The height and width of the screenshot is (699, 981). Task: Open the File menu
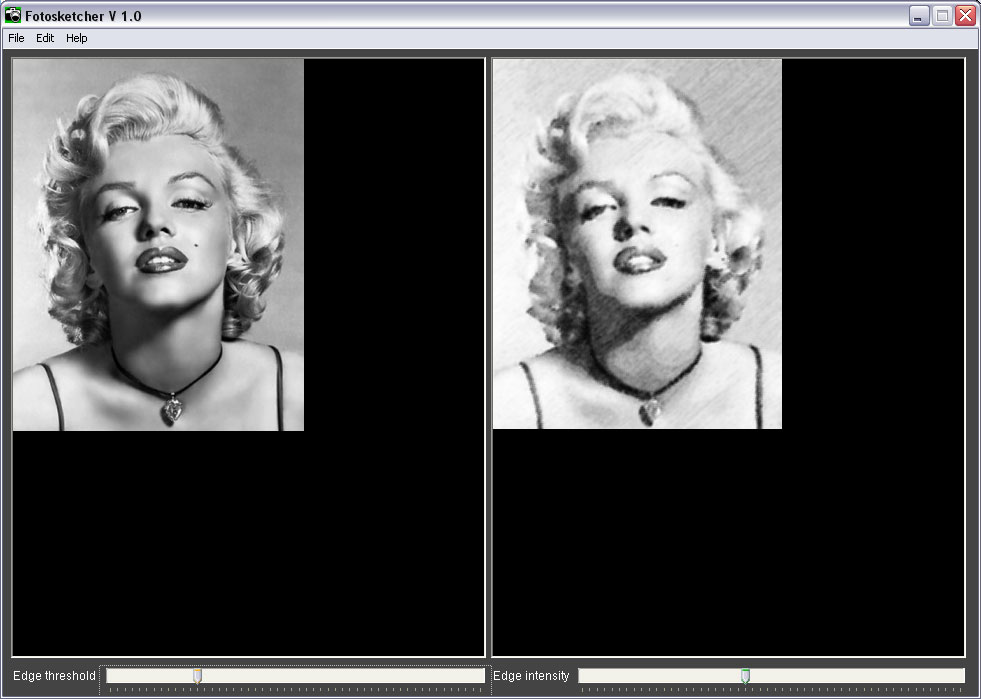coord(16,38)
